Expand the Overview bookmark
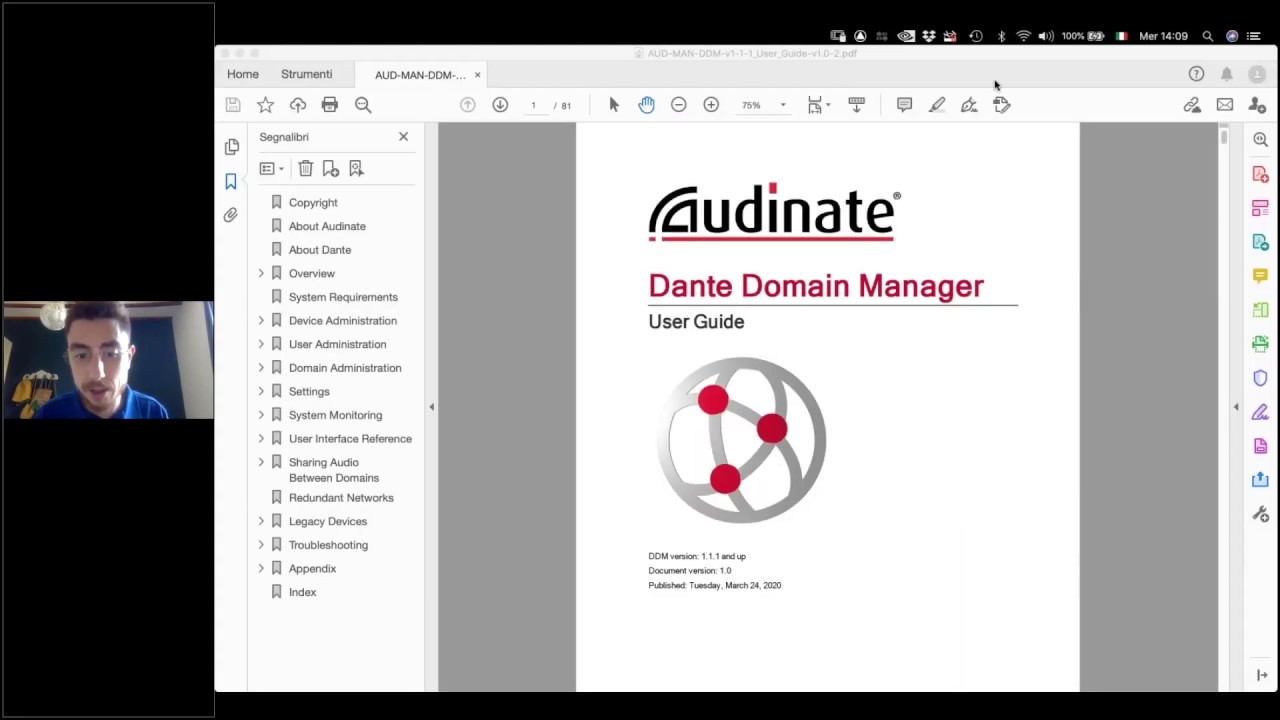Image resolution: width=1280 pixels, height=720 pixels. [261, 273]
